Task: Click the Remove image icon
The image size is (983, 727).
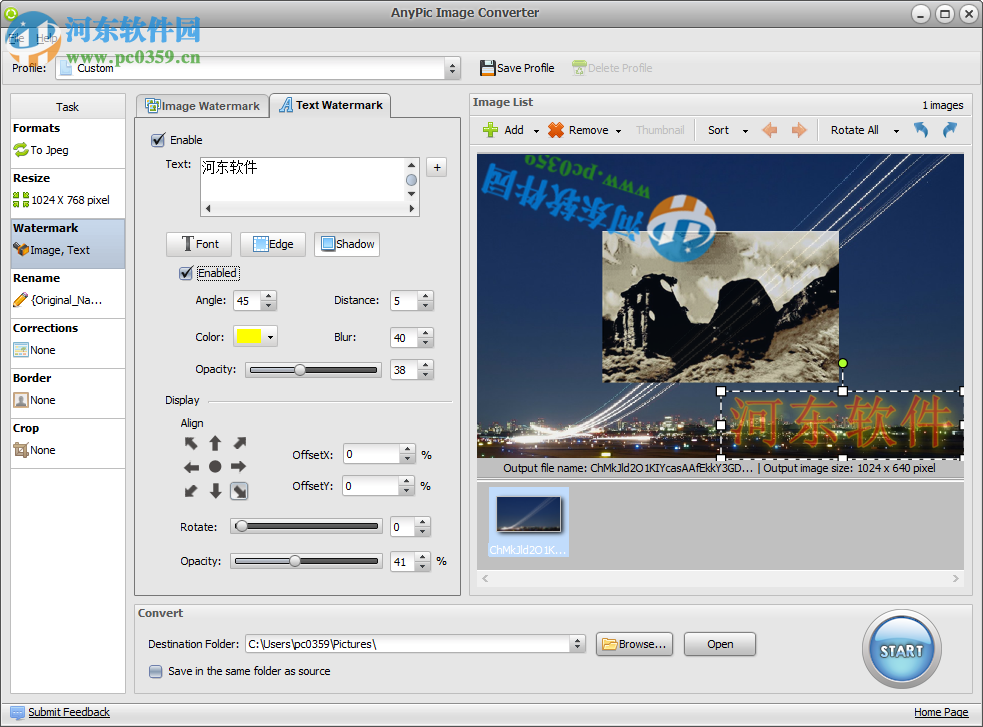Action: (x=556, y=130)
